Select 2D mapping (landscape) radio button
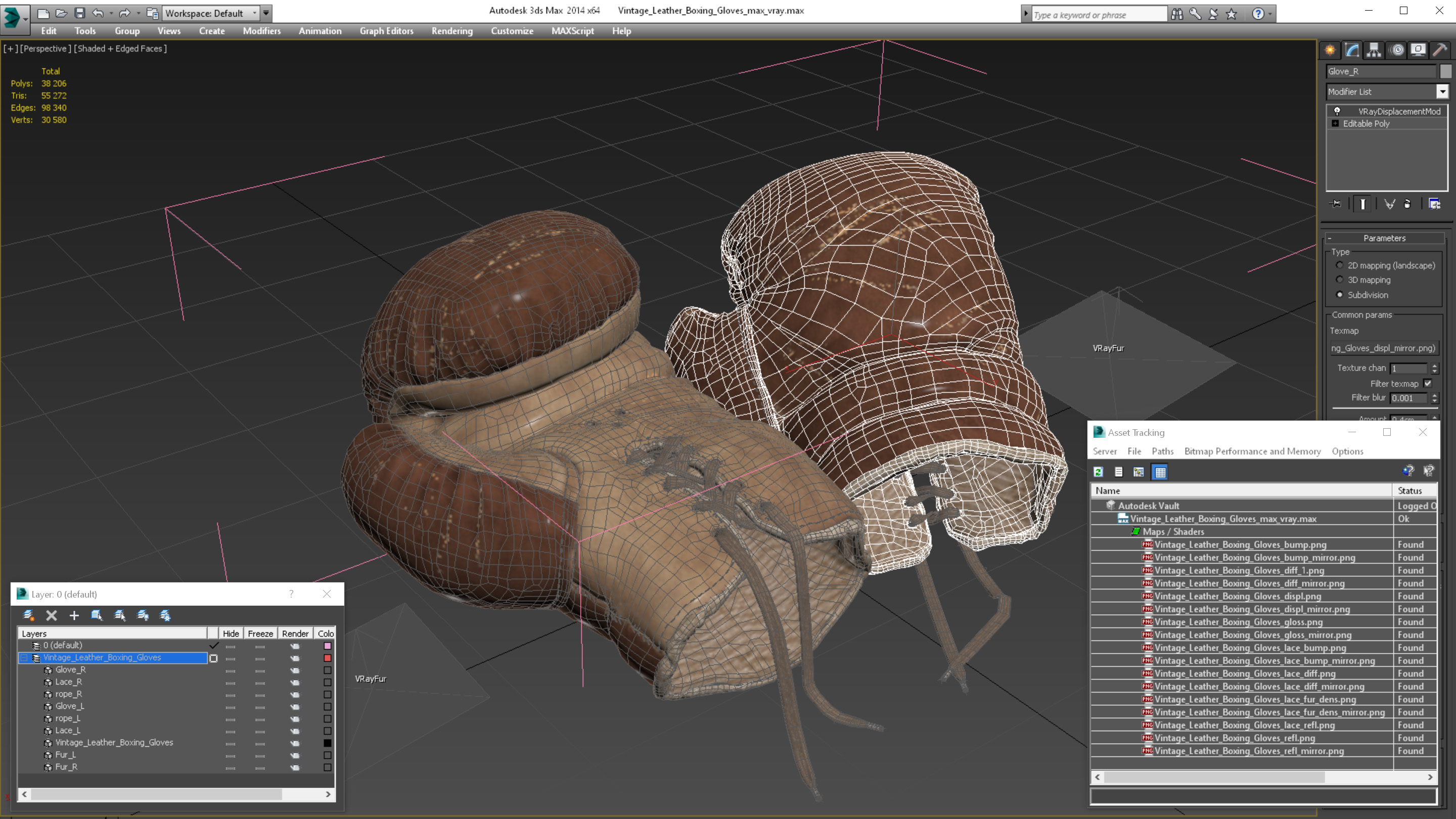Screen dimensions: 1456x819 [x=1340, y=265]
